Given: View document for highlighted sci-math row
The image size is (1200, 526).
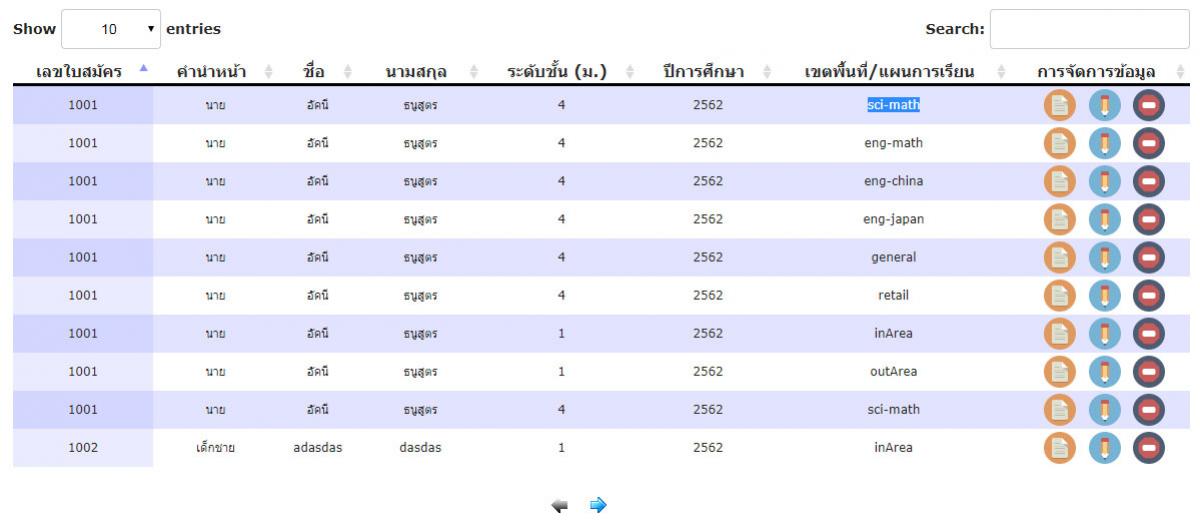Looking at the screenshot, I should tap(1061, 105).
